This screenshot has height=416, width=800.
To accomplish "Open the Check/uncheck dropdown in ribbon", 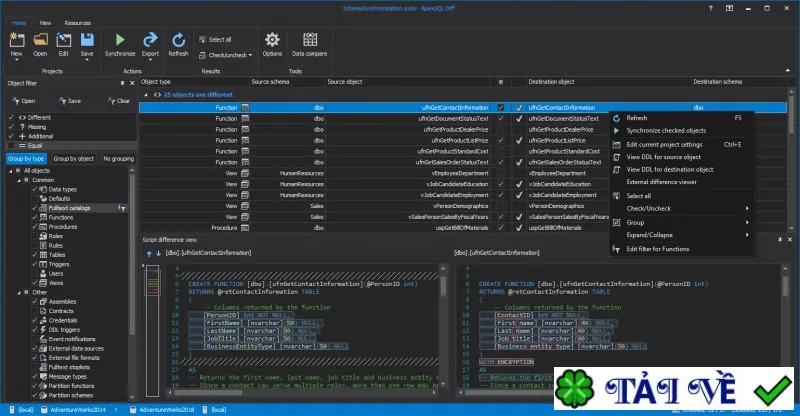I will [226, 55].
